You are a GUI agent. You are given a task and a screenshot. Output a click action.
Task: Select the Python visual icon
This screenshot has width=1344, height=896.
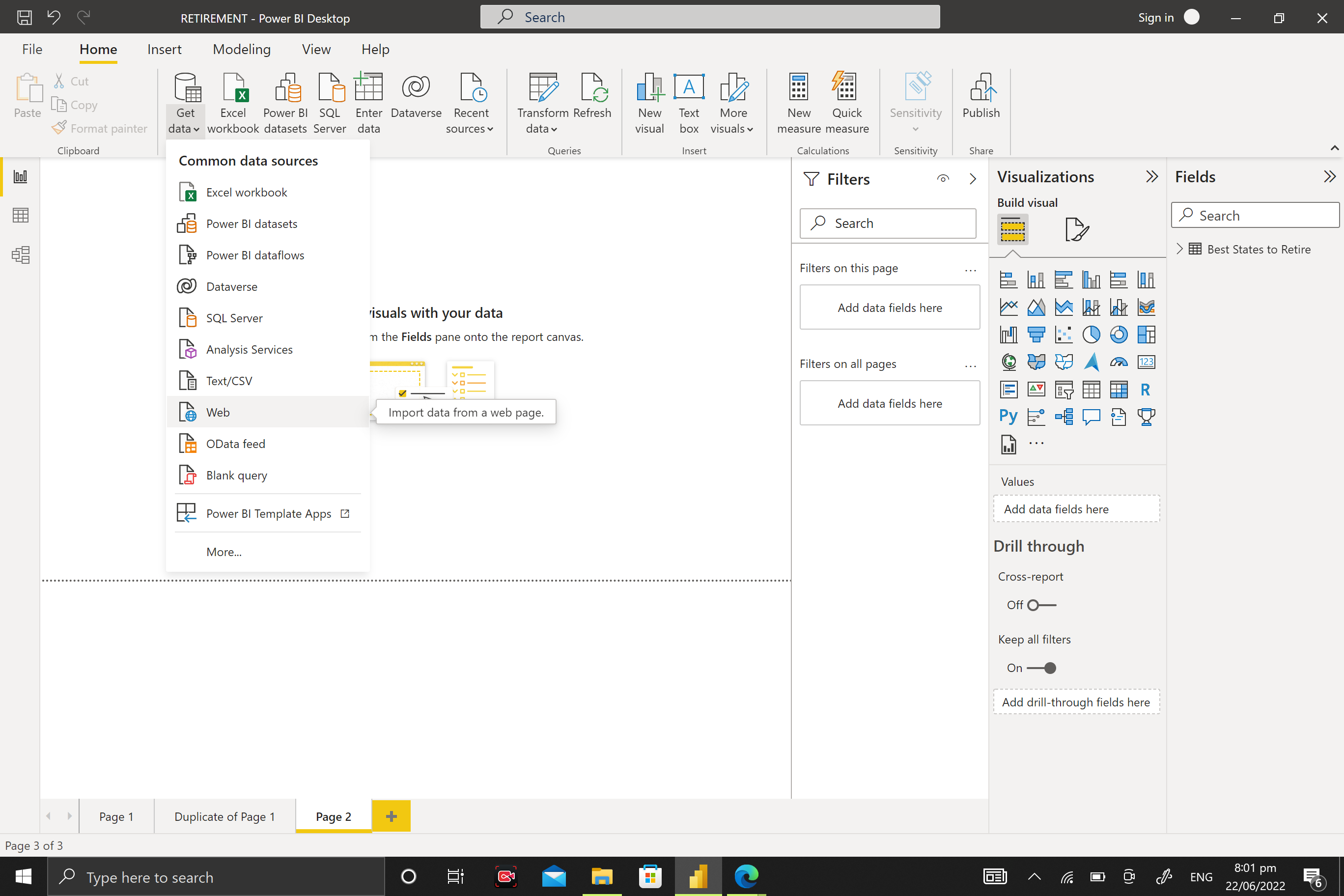pyautogui.click(x=1008, y=417)
